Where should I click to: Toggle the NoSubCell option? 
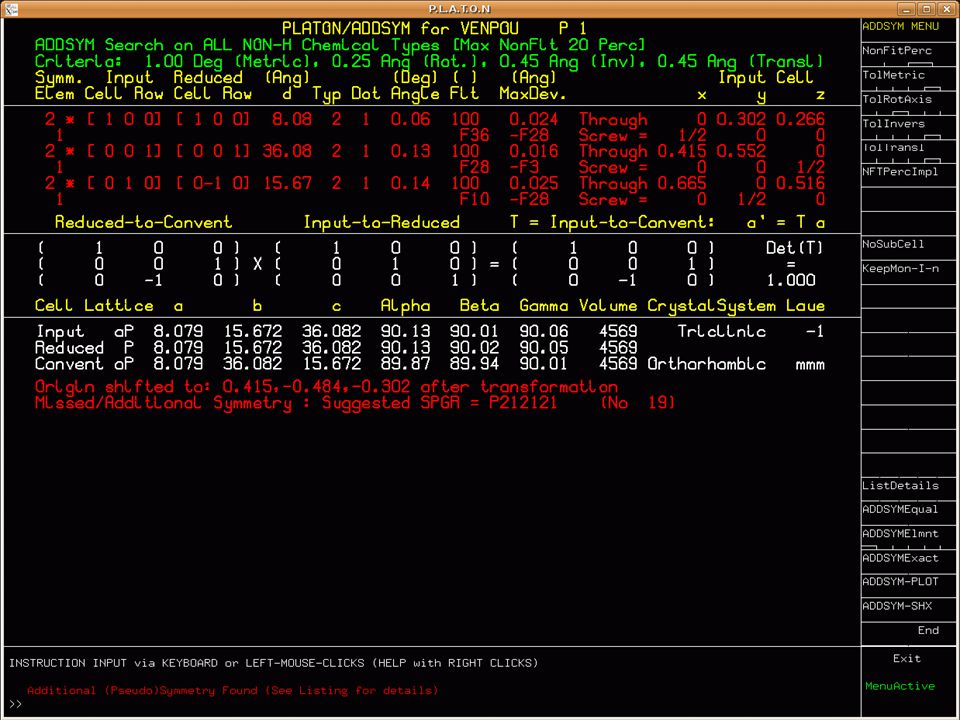pos(893,244)
